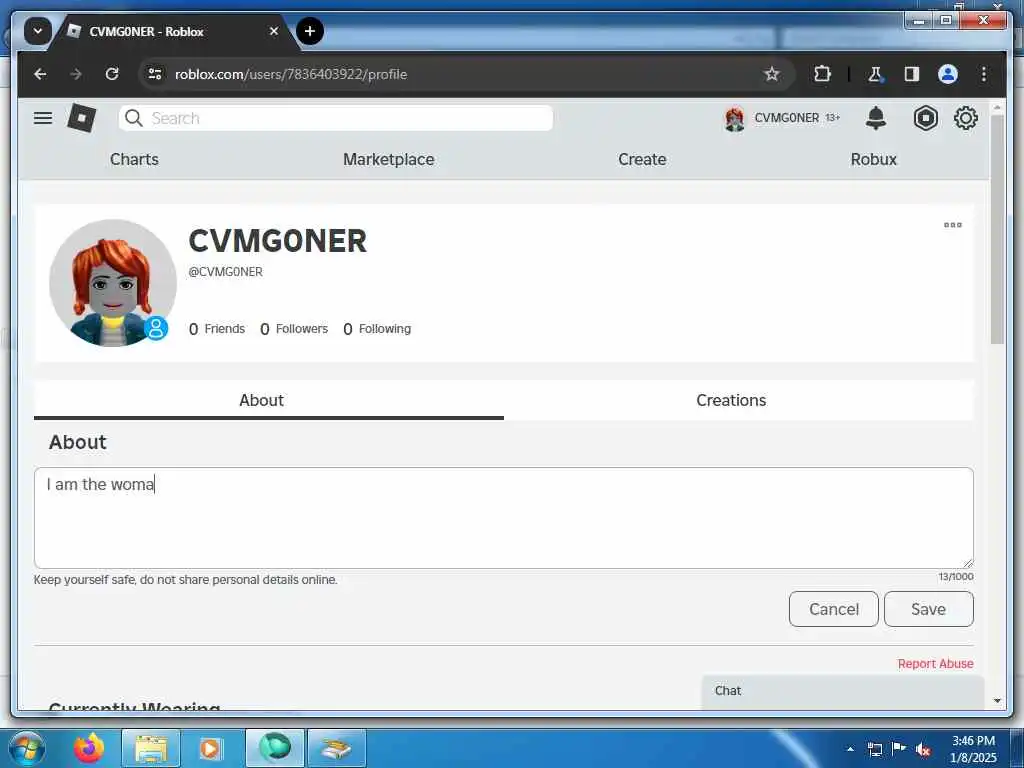Switch to the About tab
This screenshot has height=768, width=1024.
[268, 400]
